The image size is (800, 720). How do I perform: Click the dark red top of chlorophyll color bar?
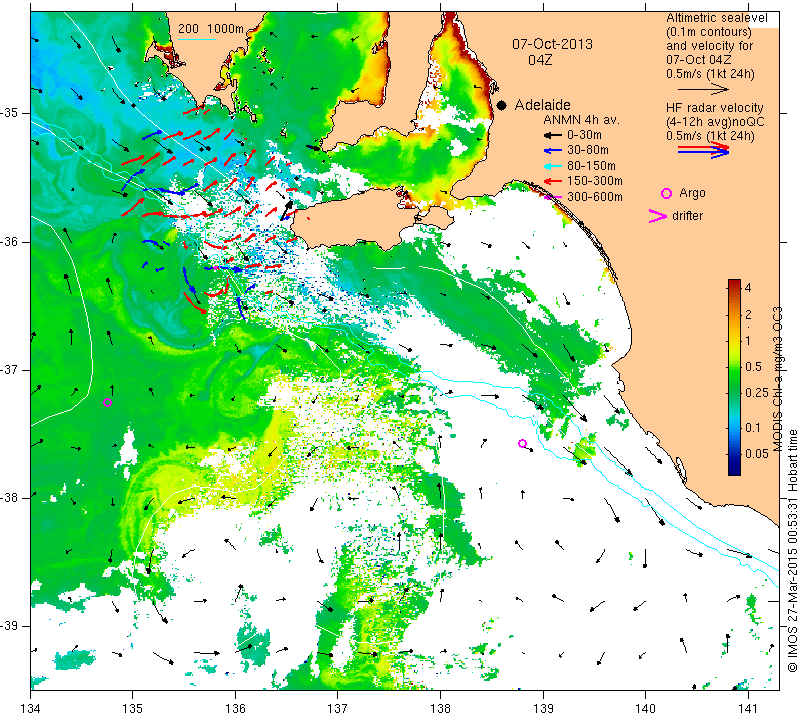734,284
